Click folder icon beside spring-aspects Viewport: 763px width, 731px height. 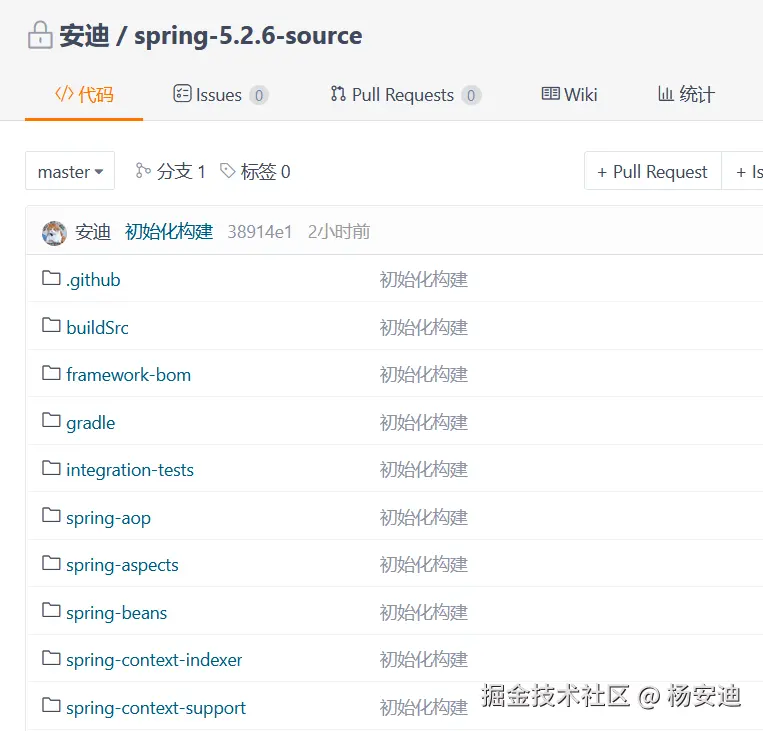pyautogui.click(x=51, y=563)
